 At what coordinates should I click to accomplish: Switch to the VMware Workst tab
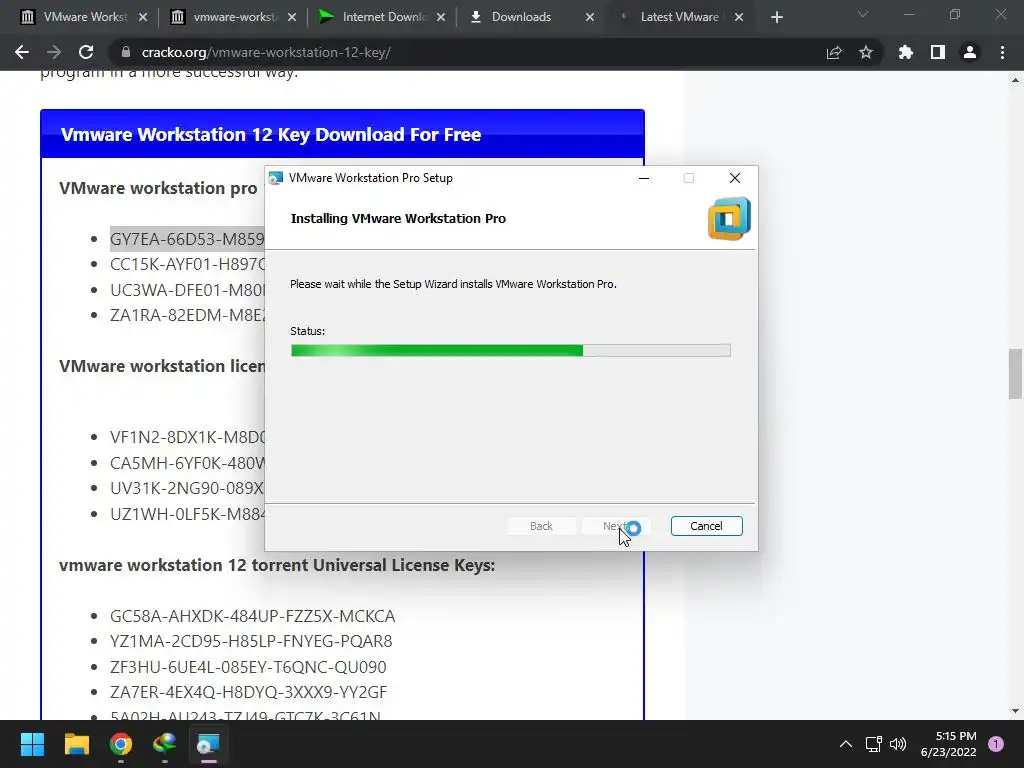(x=84, y=17)
